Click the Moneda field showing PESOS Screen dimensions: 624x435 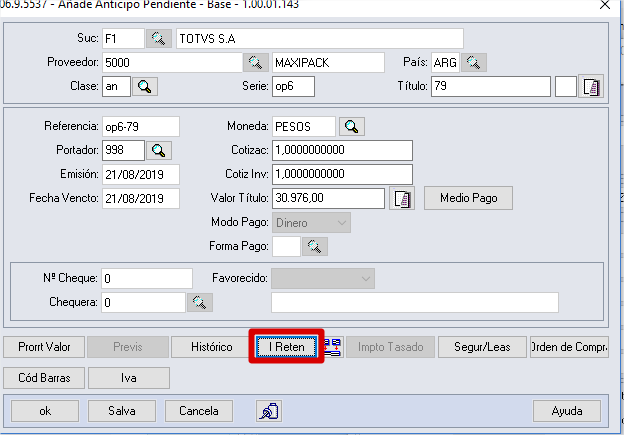click(x=304, y=127)
